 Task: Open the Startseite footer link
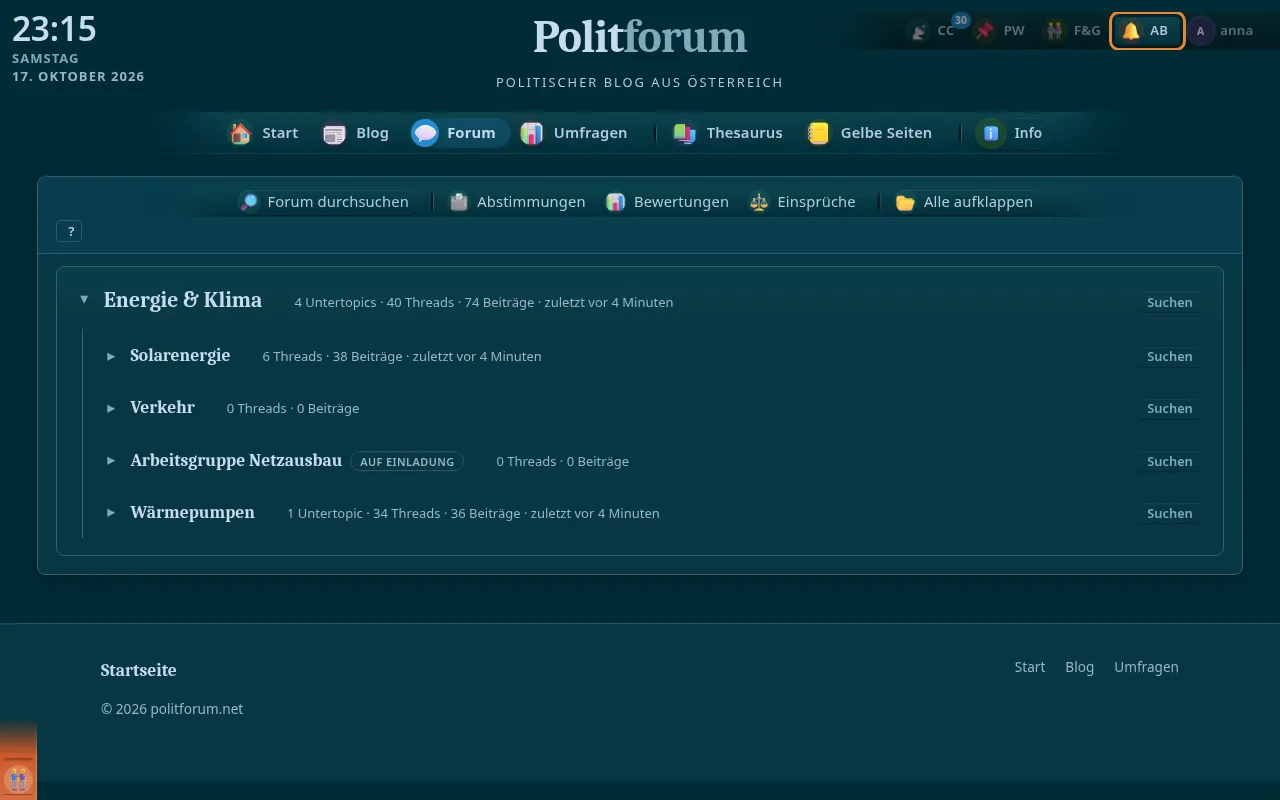point(138,670)
